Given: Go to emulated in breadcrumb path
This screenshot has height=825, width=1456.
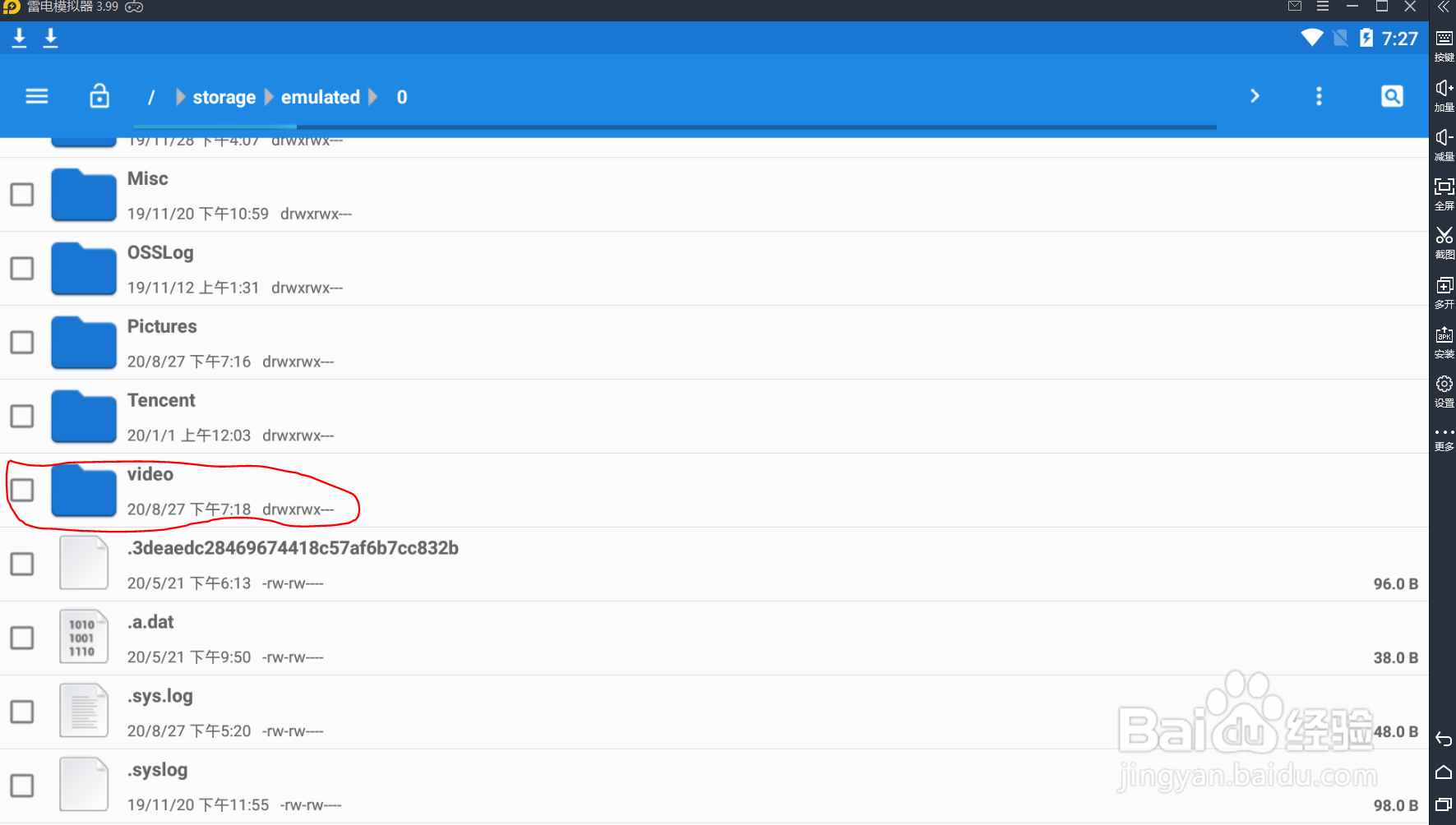Looking at the screenshot, I should [x=321, y=97].
